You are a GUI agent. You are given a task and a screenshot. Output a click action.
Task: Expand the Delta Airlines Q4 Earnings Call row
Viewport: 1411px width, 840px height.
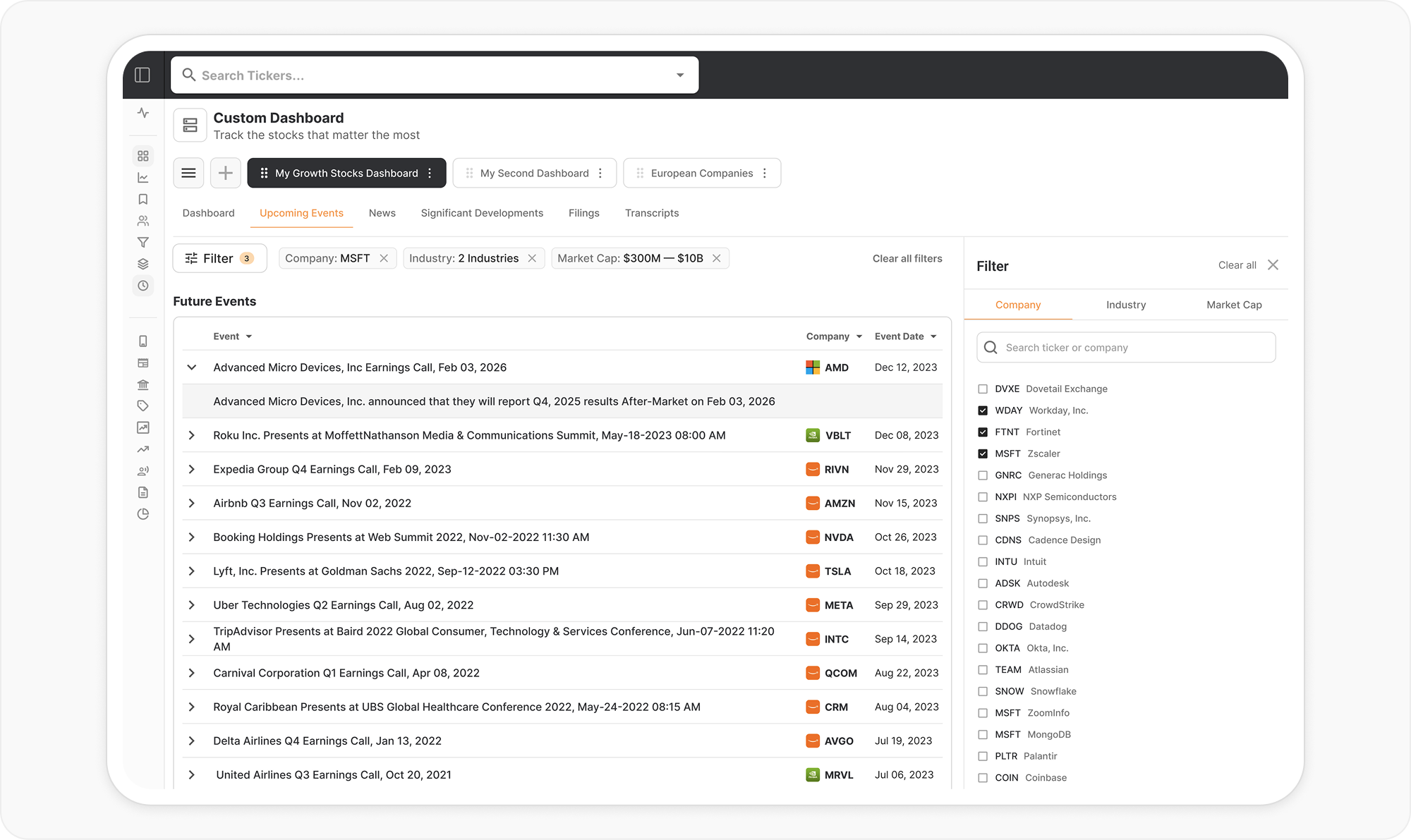[x=191, y=741]
